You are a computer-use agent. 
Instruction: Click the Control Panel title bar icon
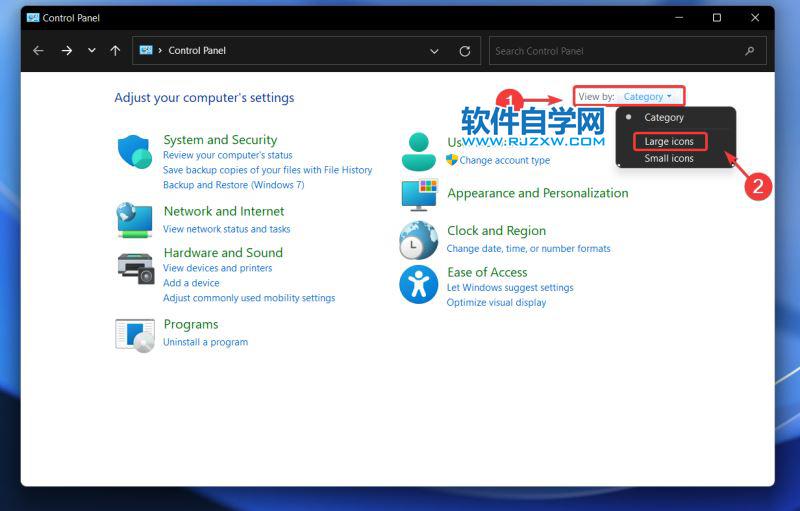(x=33, y=18)
